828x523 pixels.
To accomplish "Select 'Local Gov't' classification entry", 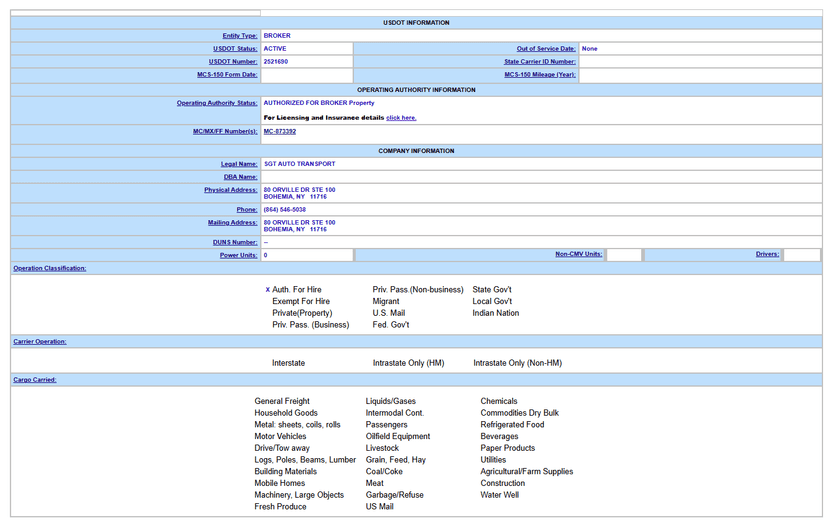I will [x=492, y=301].
